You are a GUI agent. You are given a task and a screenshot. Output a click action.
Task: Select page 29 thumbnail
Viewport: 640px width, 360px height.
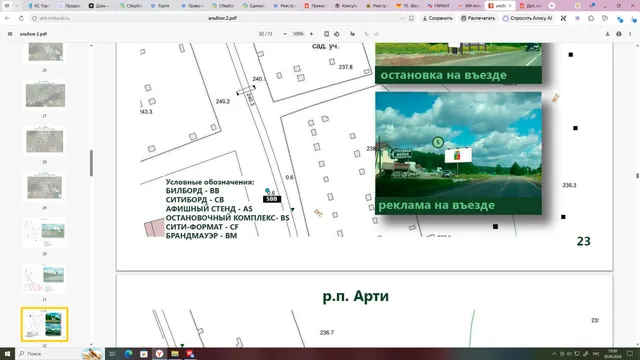[45, 187]
